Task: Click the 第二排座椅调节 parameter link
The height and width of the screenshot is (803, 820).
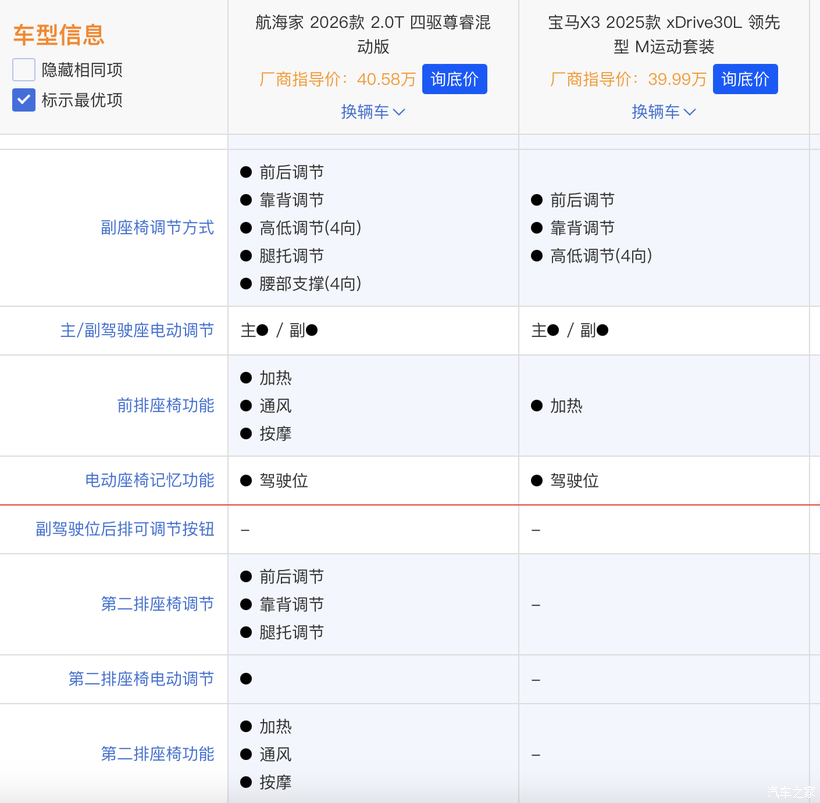Action: (x=157, y=604)
